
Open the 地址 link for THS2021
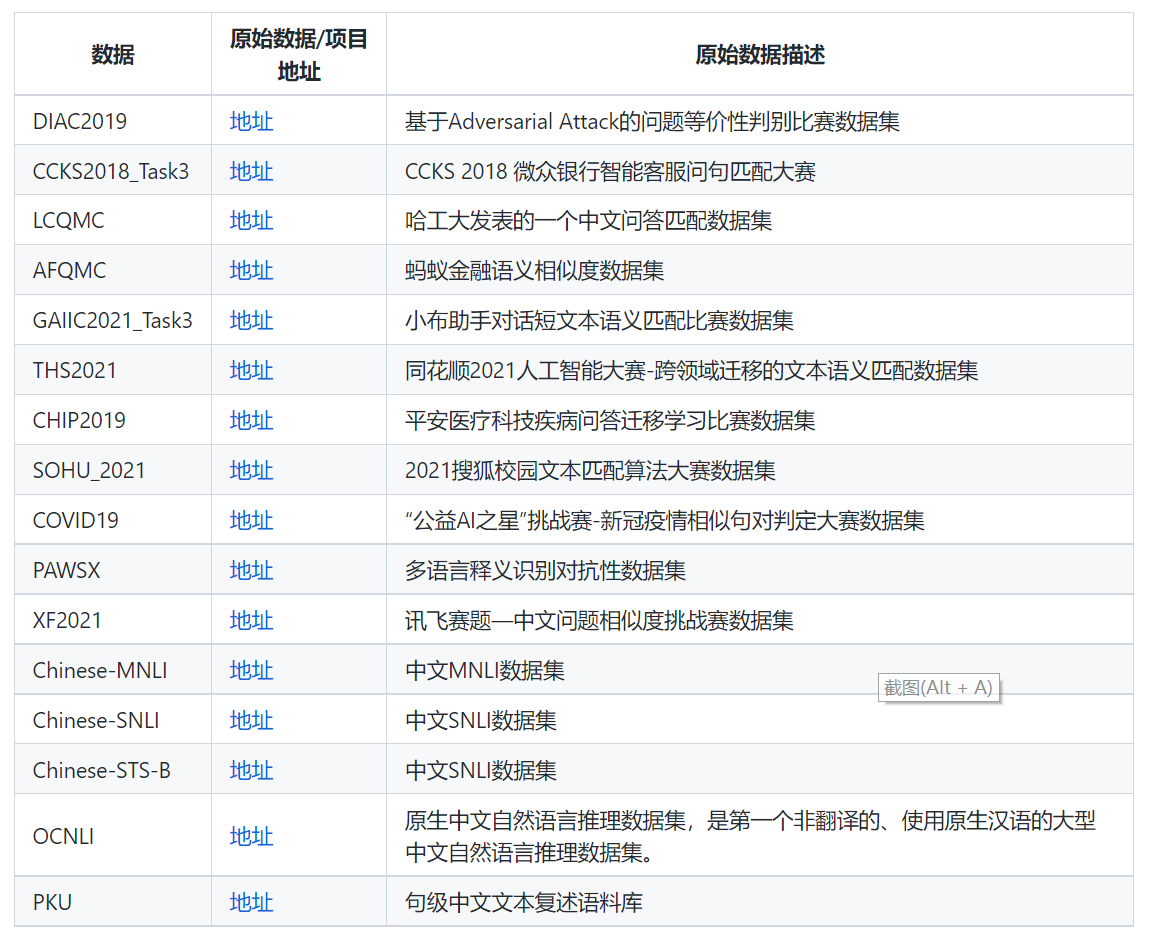[251, 370]
